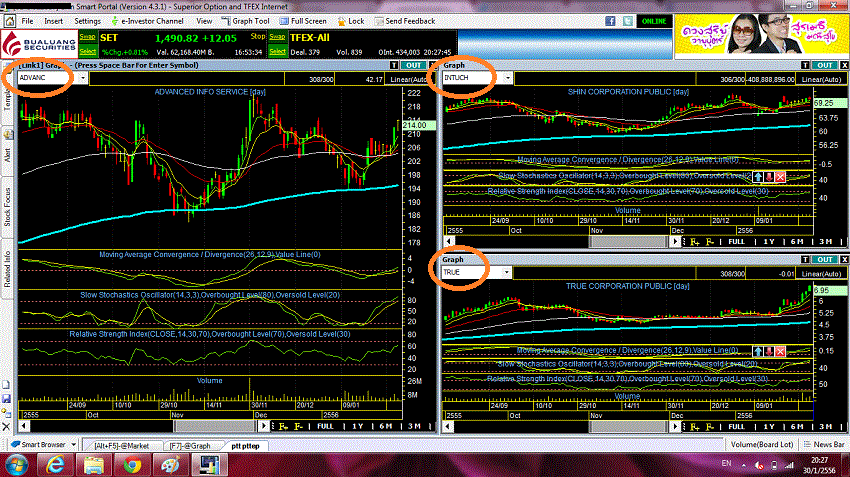850x477 pixels.
Task: Switch to Full Screen mode
Action: click(303, 21)
